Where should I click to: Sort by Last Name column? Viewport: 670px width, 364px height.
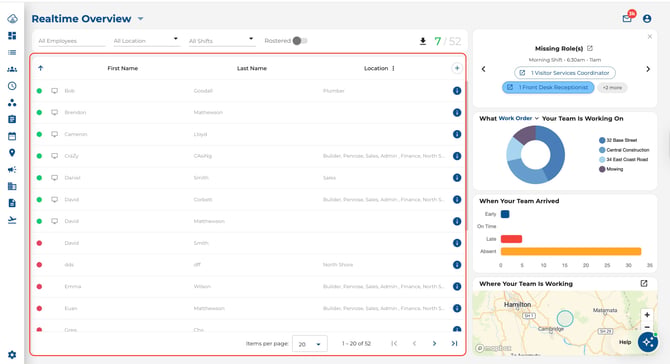tap(252, 68)
